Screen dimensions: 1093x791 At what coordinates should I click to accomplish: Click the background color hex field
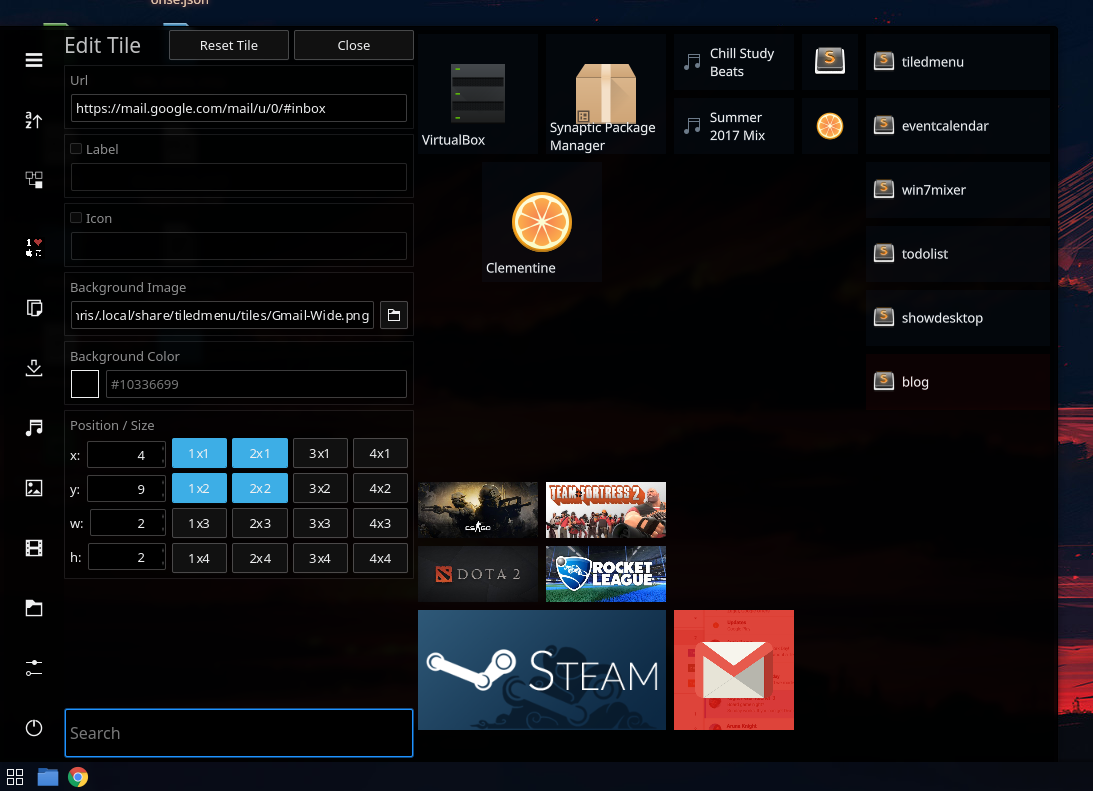pyautogui.click(x=256, y=384)
